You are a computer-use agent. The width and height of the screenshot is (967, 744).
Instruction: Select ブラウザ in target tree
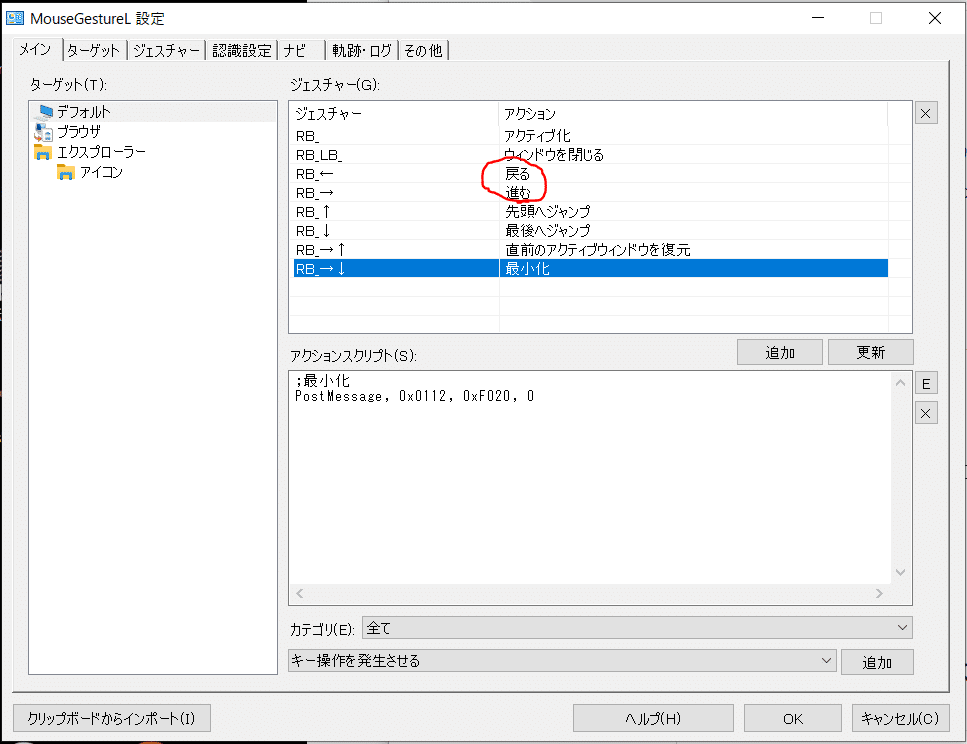[79, 132]
